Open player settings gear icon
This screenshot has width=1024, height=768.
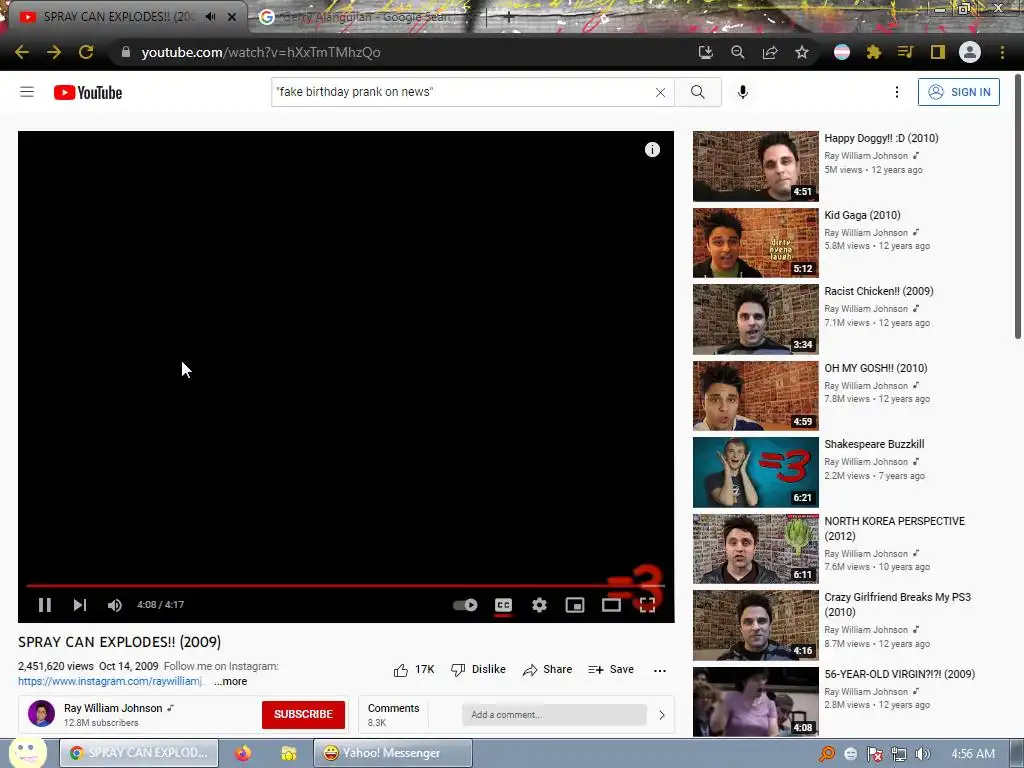point(539,605)
